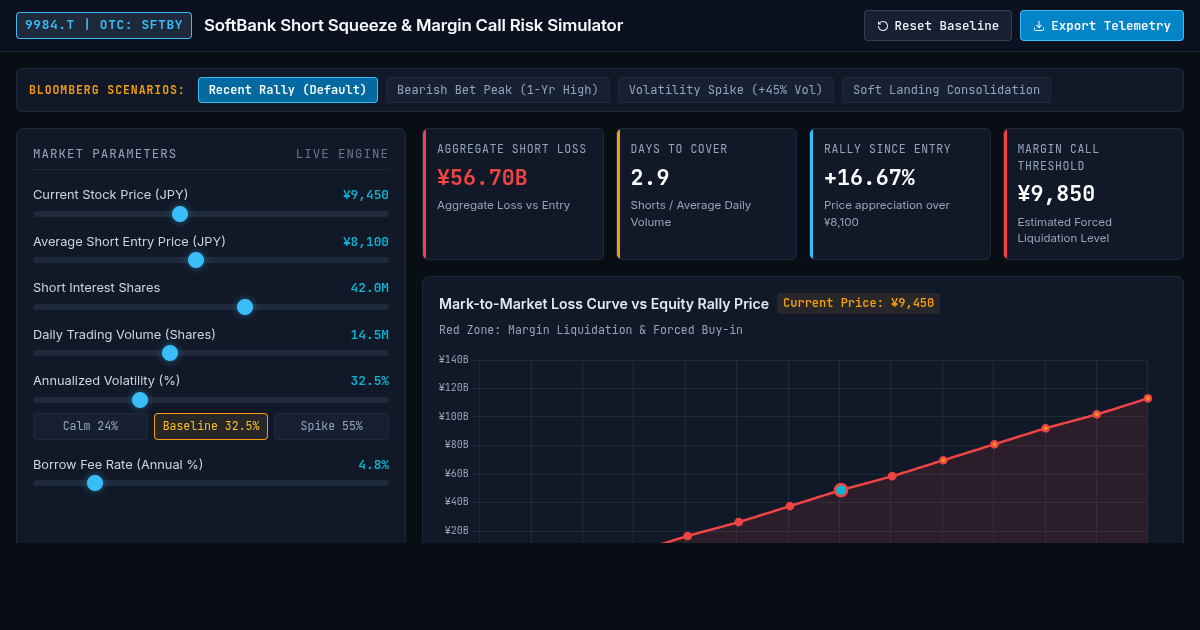Click the last data point on the loss curve
The width and height of the screenshot is (1200, 630).
click(x=1148, y=398)
